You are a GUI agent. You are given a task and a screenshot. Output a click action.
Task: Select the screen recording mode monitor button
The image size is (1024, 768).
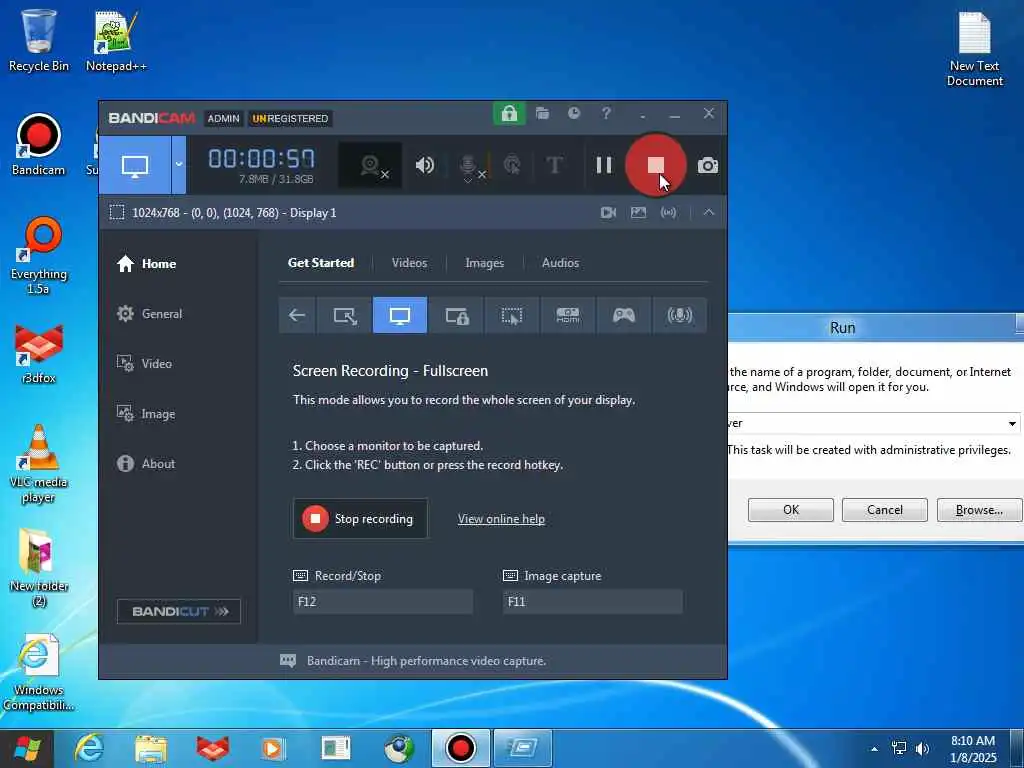tap(135, 165)
